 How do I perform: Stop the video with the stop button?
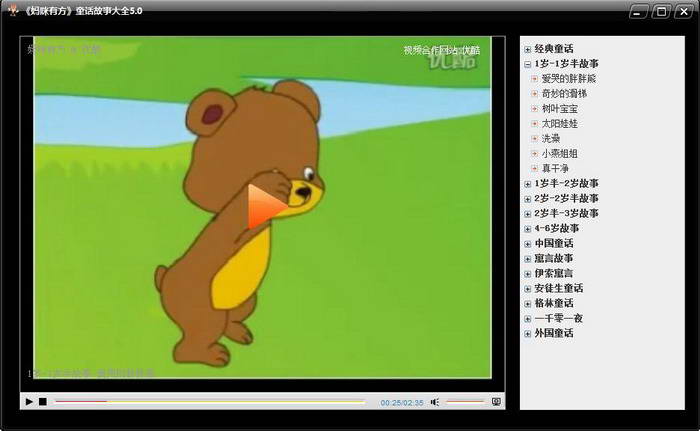[43, 402]
